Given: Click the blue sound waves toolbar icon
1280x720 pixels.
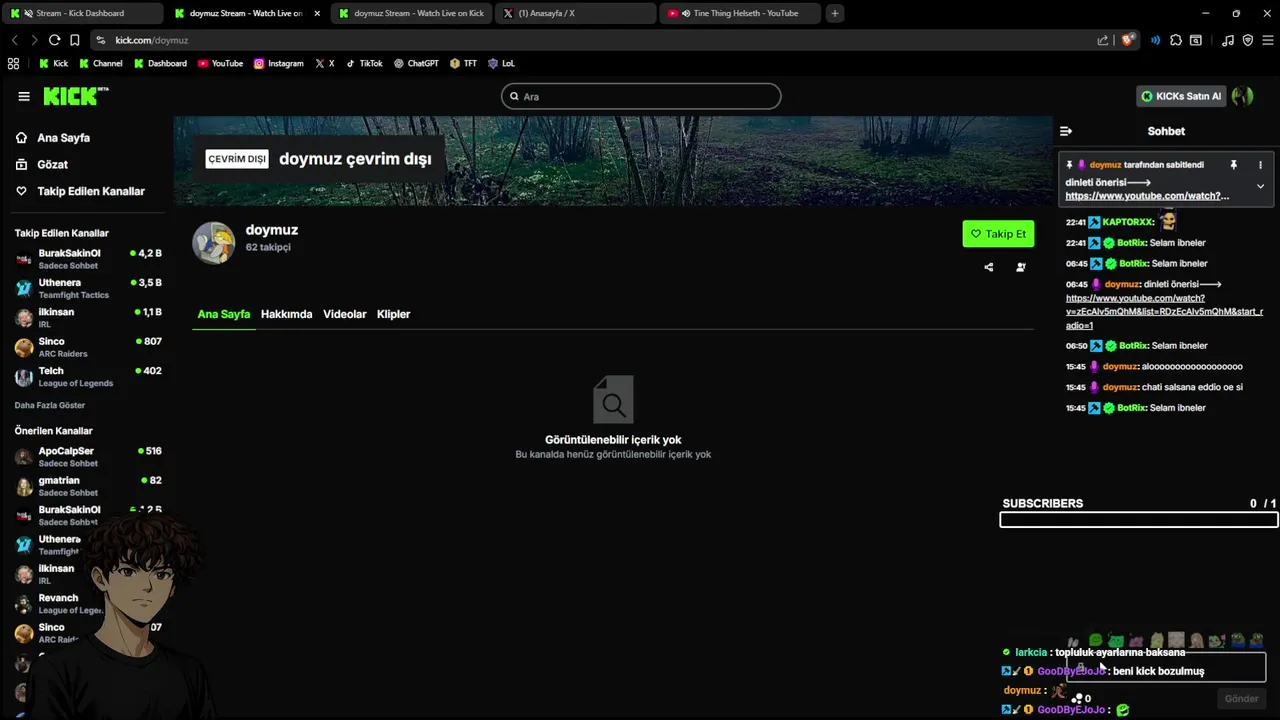Looking at the screenshot, I should tap(1156, 40).
